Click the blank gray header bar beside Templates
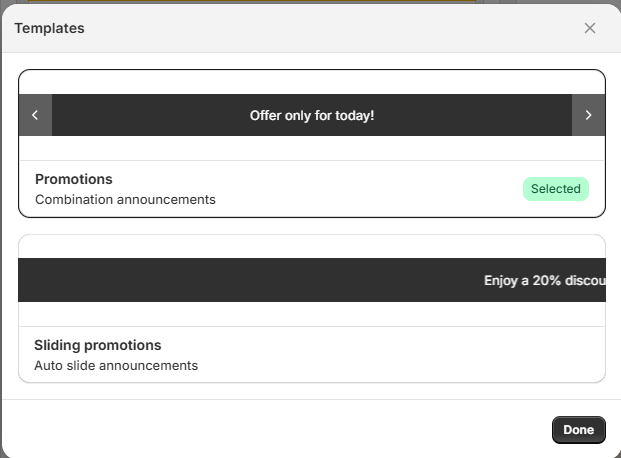 pos(333,28)
